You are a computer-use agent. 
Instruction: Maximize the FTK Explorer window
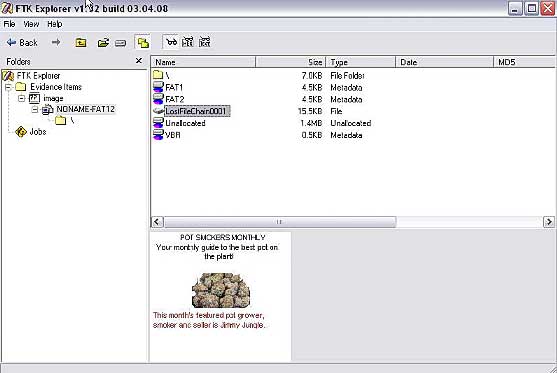(532, 9)
